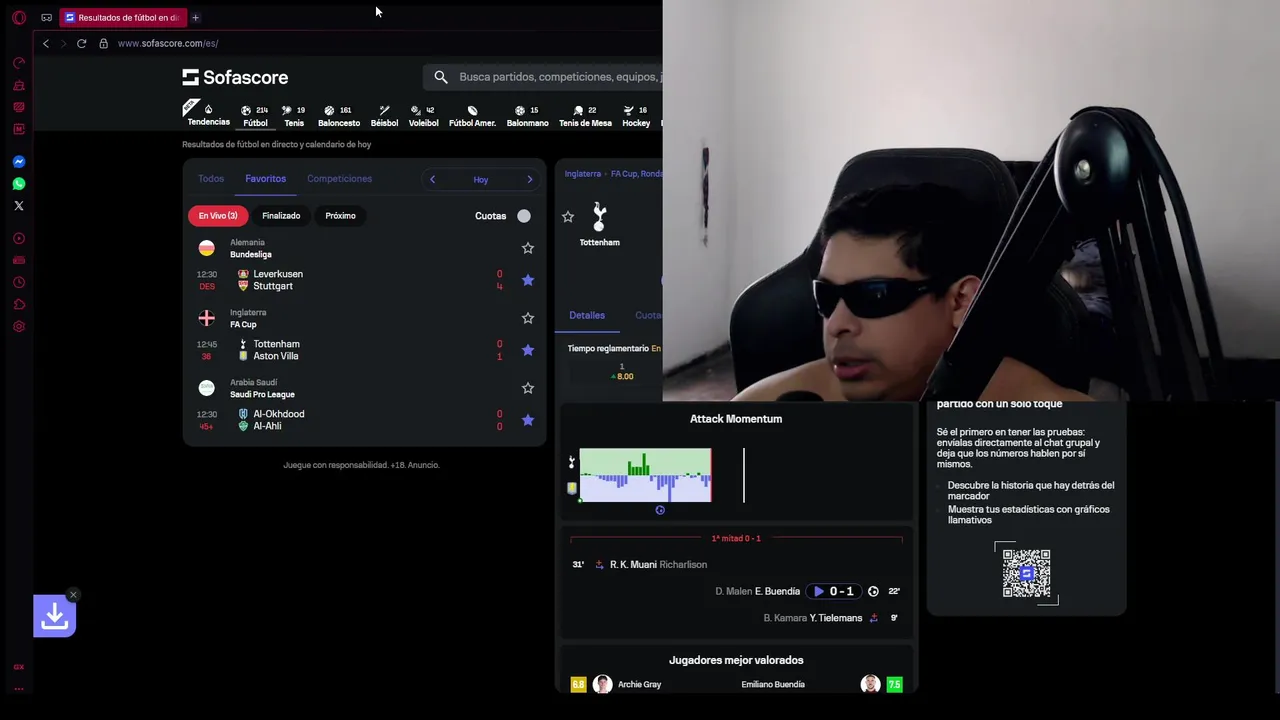Image resolution: width=1280 pixels, height=720 pixels.
Task: Go to previous day with left chevron
Action: click(x=432, y=180)
